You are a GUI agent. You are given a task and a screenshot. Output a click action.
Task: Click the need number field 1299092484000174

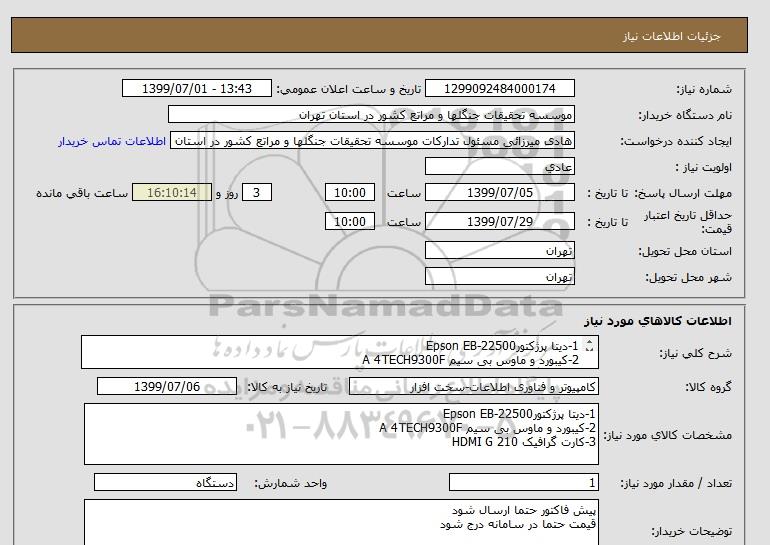click(499, 89)
